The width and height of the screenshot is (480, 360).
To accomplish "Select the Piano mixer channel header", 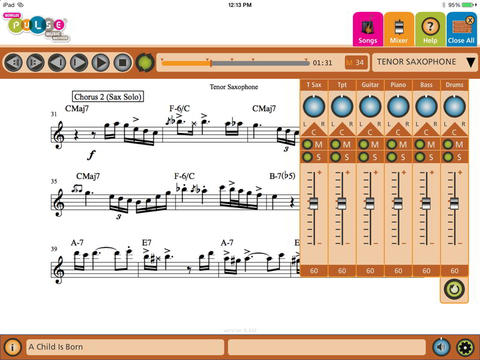I will [398, 85].
